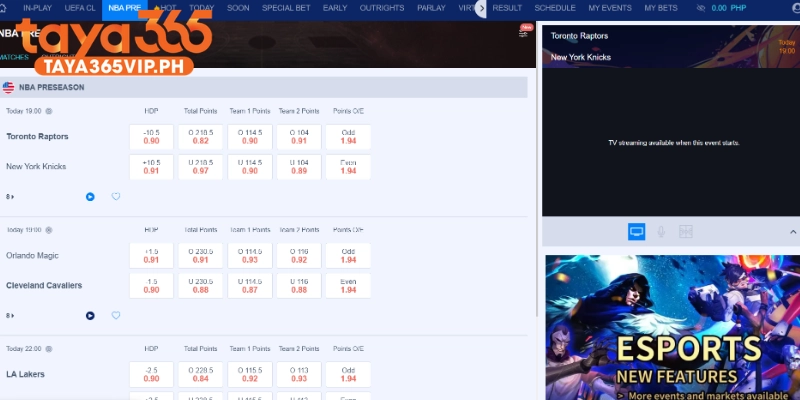Click stream play icon for Magic vs Cavaliers
The image size is (800, 400).
coord(90,316)
